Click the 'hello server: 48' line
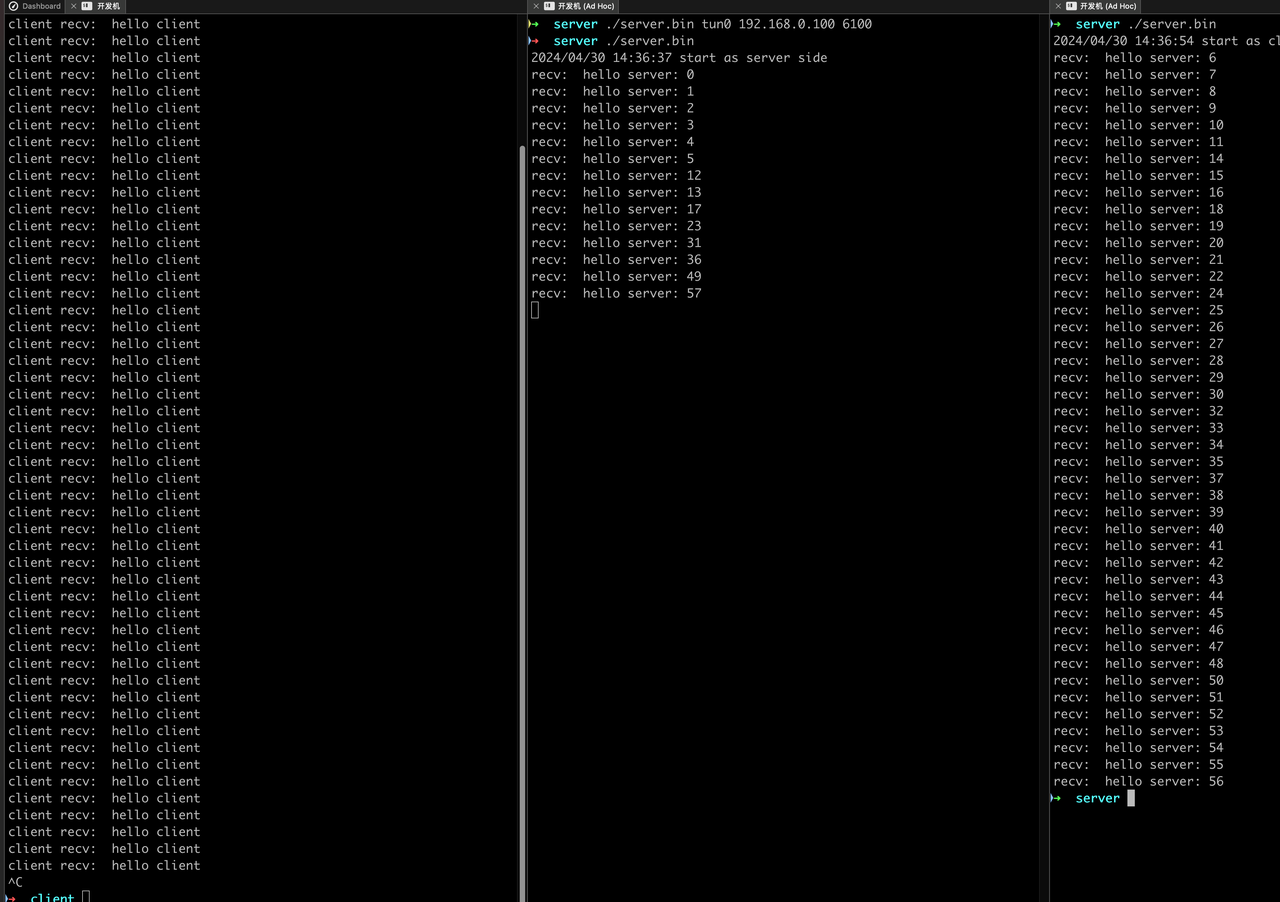Image resolution: width=1280 pixels, height=902 pixels. (1138, 663)
